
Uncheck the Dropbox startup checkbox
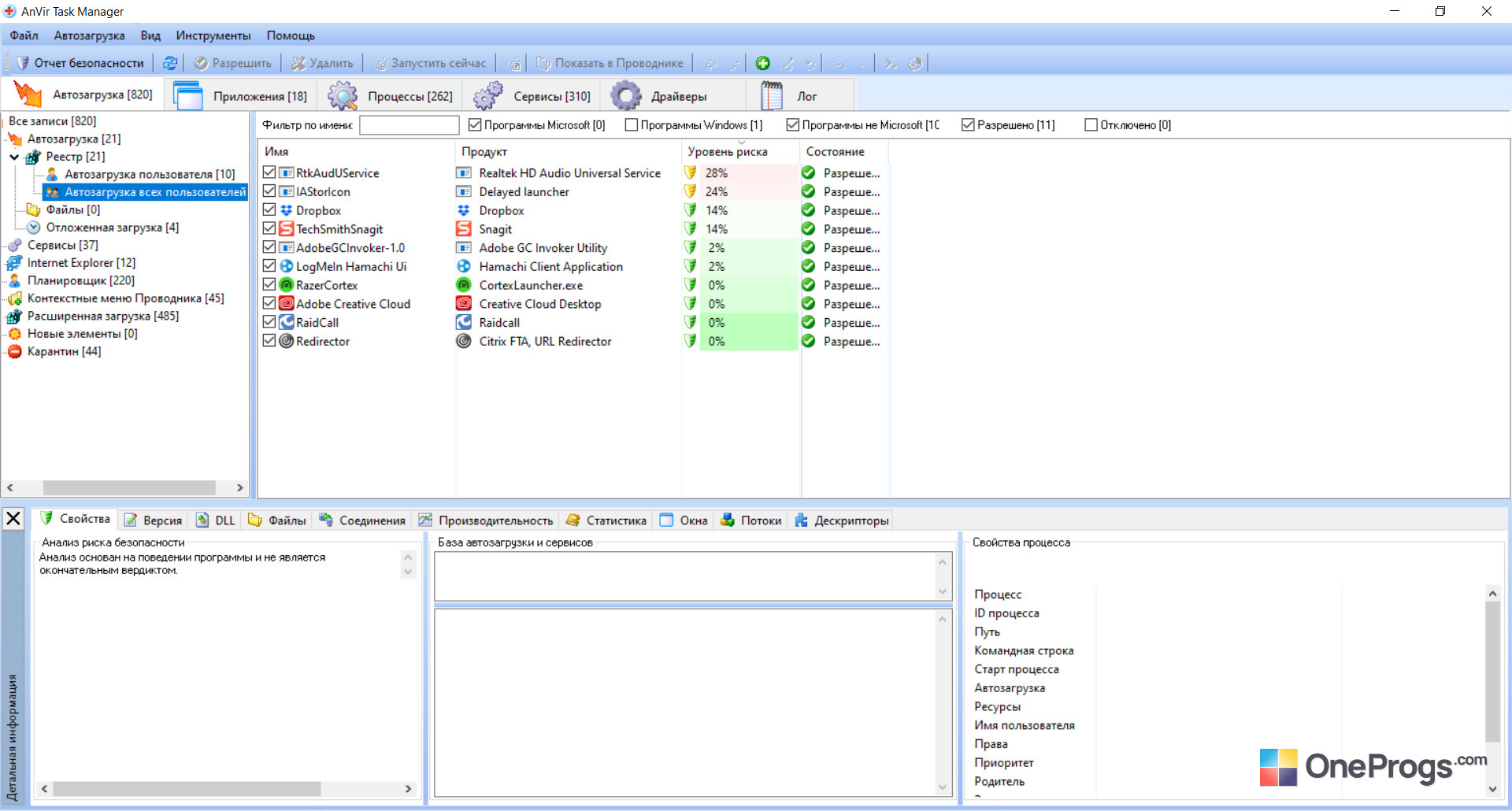[269, 210]
